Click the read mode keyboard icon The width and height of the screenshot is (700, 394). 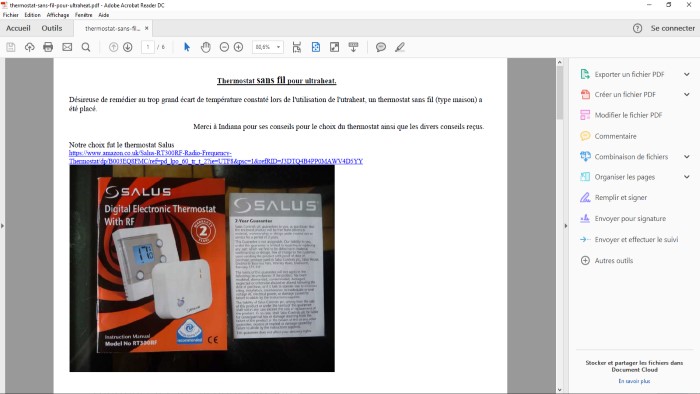[x=353, y=47]
